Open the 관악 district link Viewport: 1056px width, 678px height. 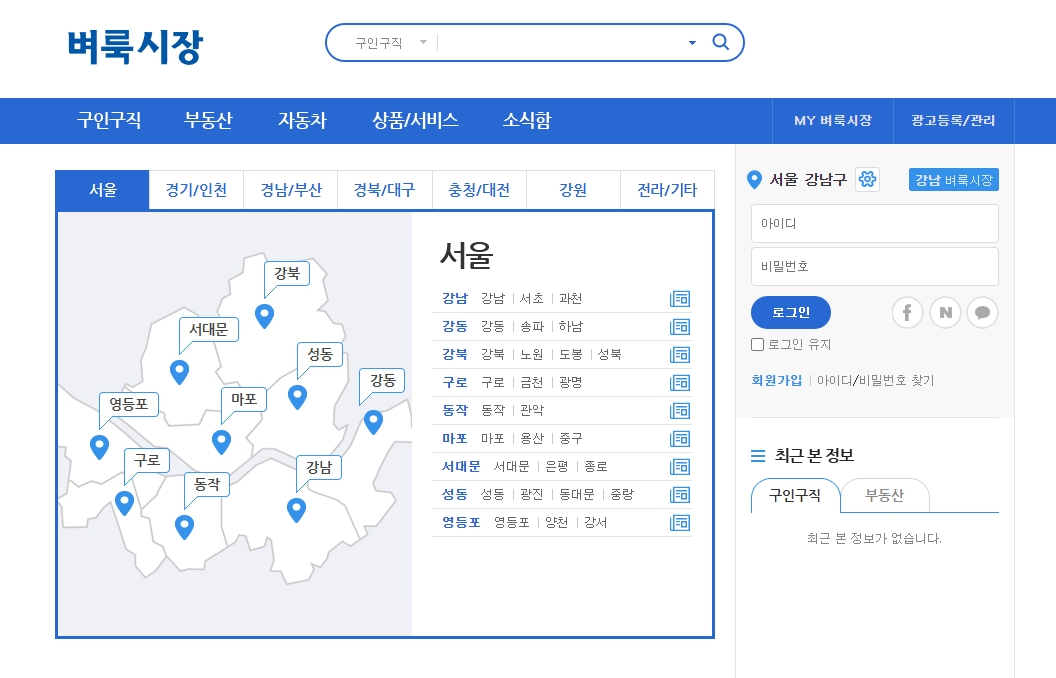point(531,410)
